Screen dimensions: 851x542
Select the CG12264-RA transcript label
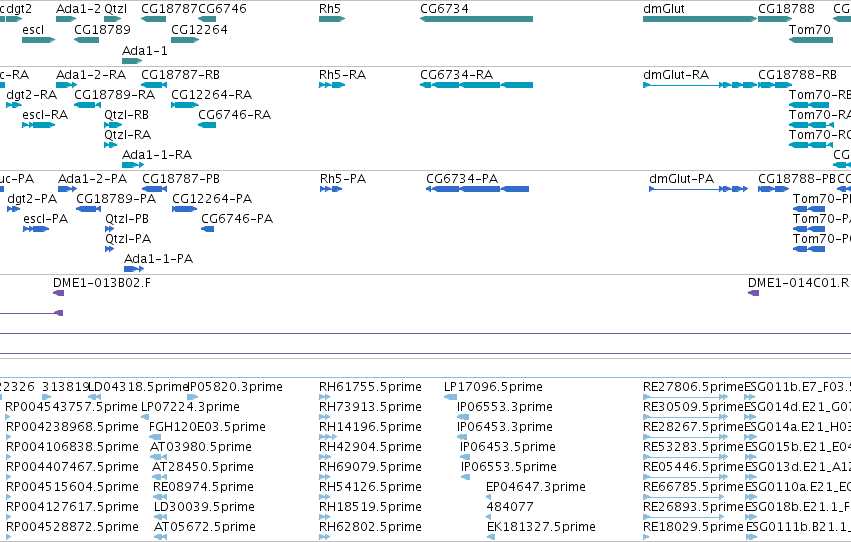click(x=212, y=95)
